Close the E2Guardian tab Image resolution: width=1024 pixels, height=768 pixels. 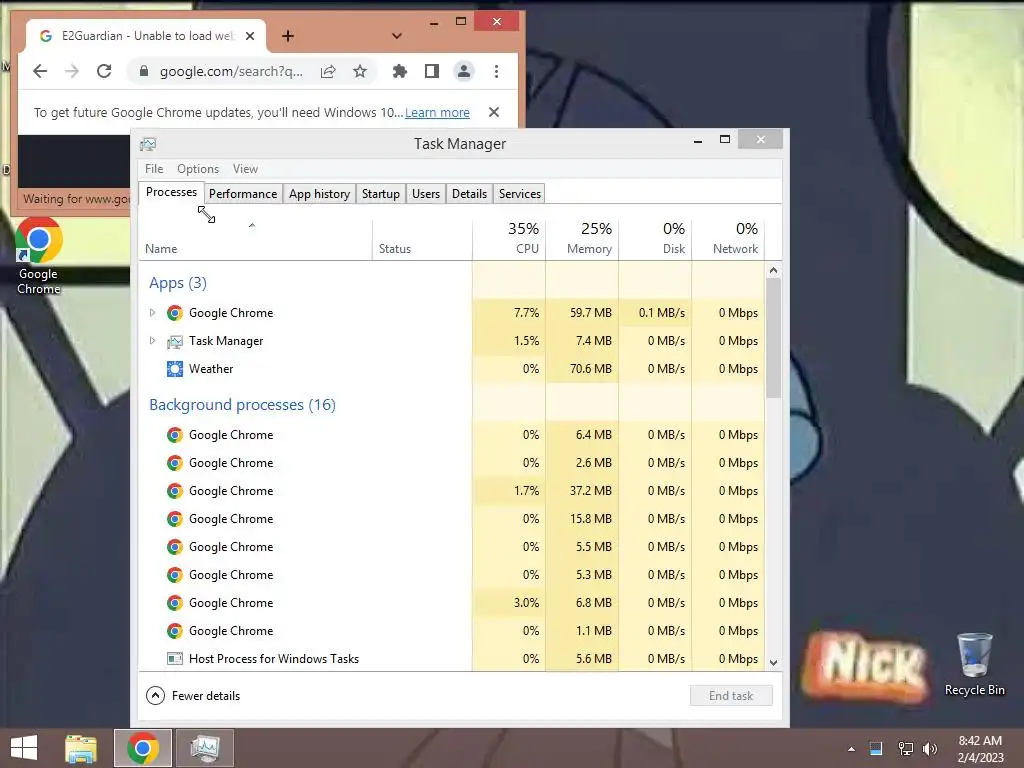250,36
